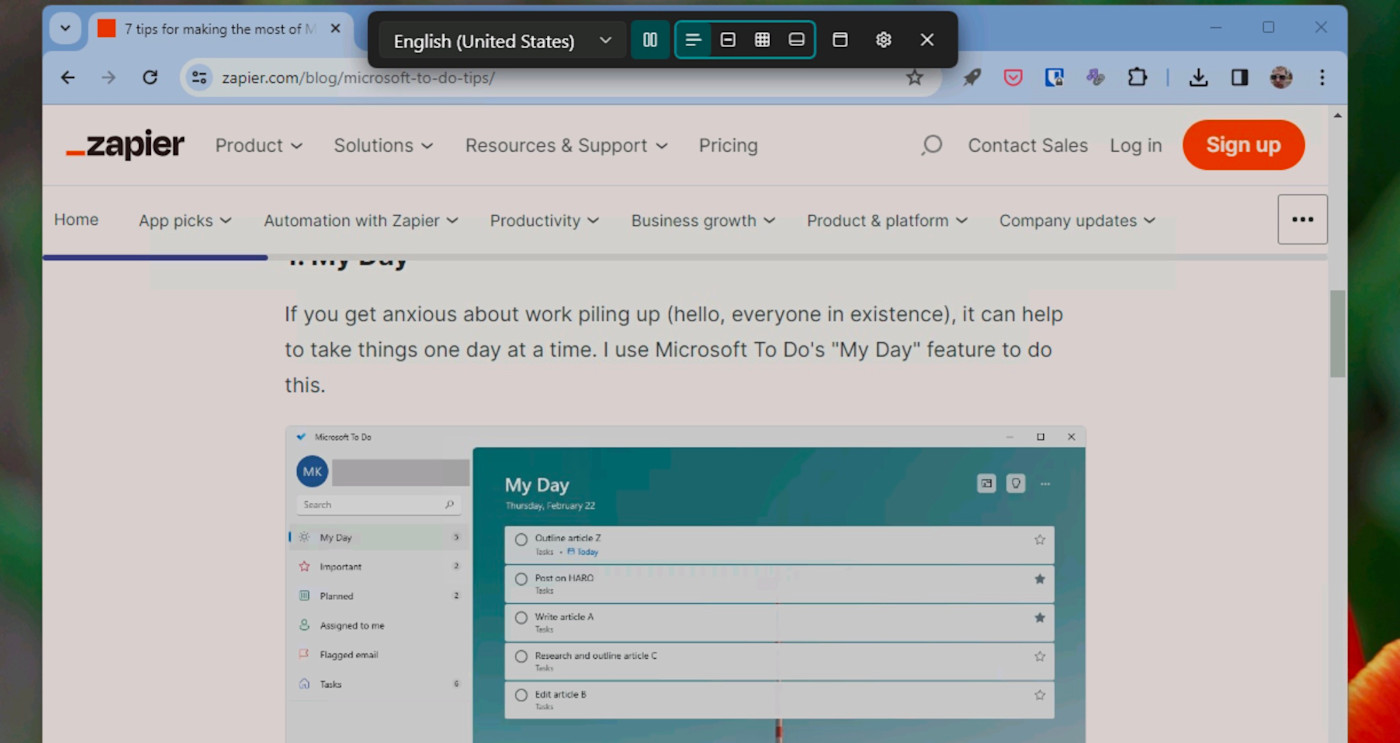Go forward in browser history
Viewport: 1400px width, 743px height.
pyautogui.click(x=109, y=77)
